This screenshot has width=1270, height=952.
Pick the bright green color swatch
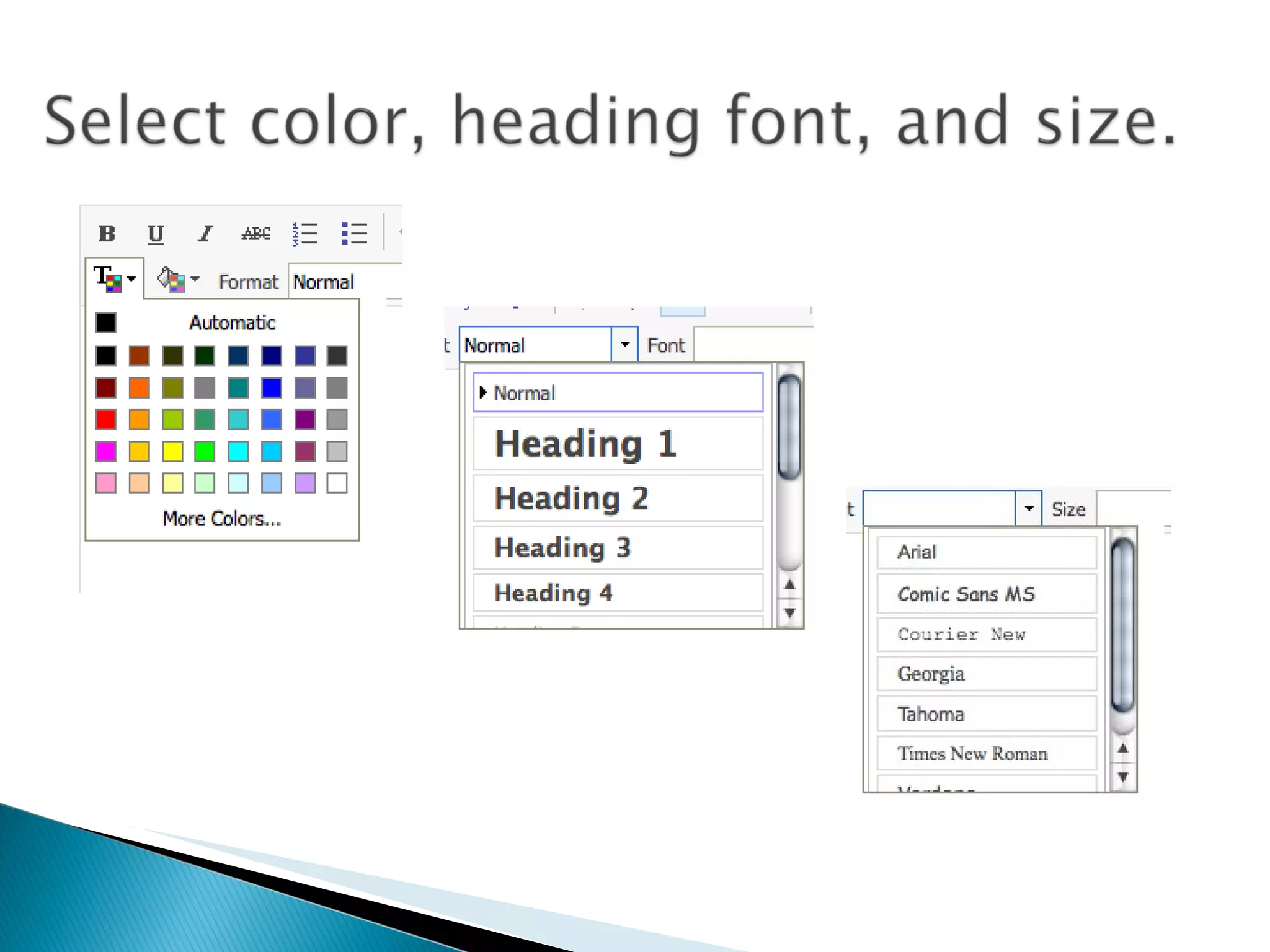click(x=205, y=451)
